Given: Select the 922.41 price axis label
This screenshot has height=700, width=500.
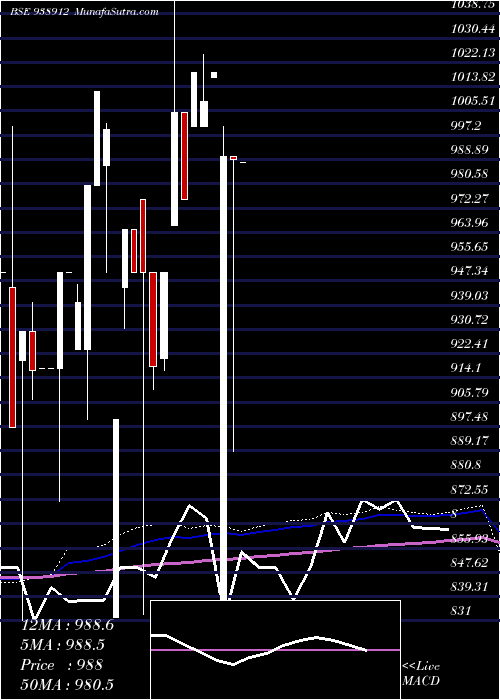Looking at the screenshot, I should pyautogui.click(x=470, y=344).
